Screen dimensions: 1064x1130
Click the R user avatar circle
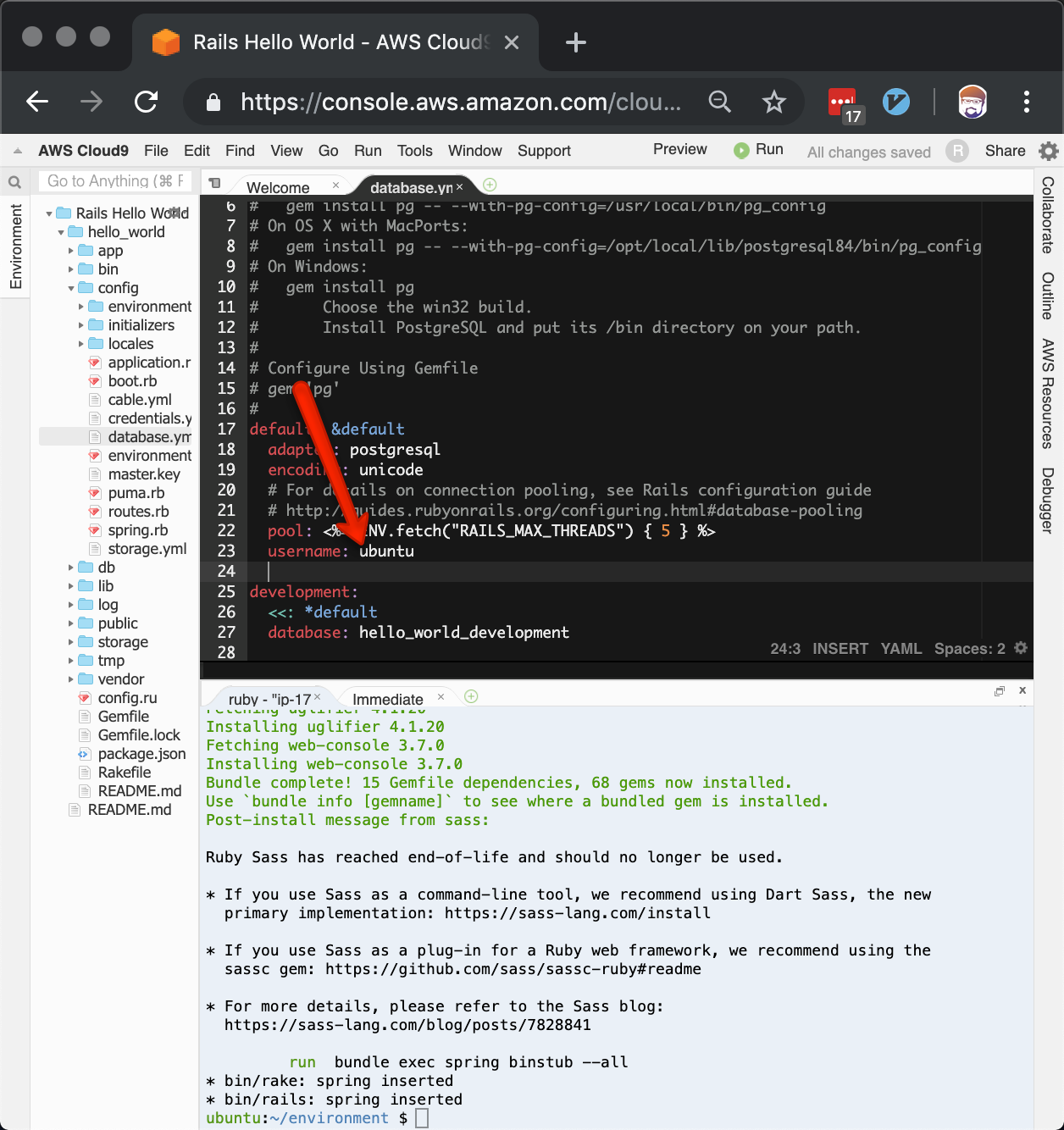[x=957, y=151]
